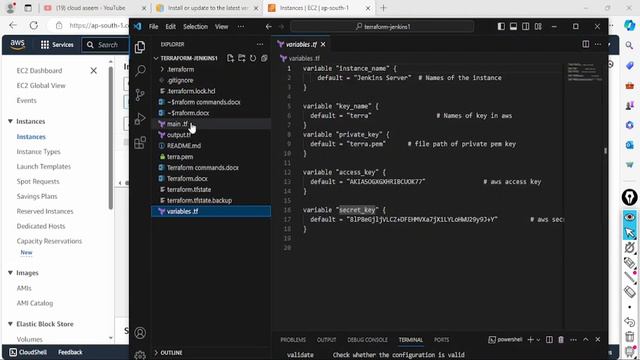Open the Selection menu
The image size is (640, 360).
(195, 27)
